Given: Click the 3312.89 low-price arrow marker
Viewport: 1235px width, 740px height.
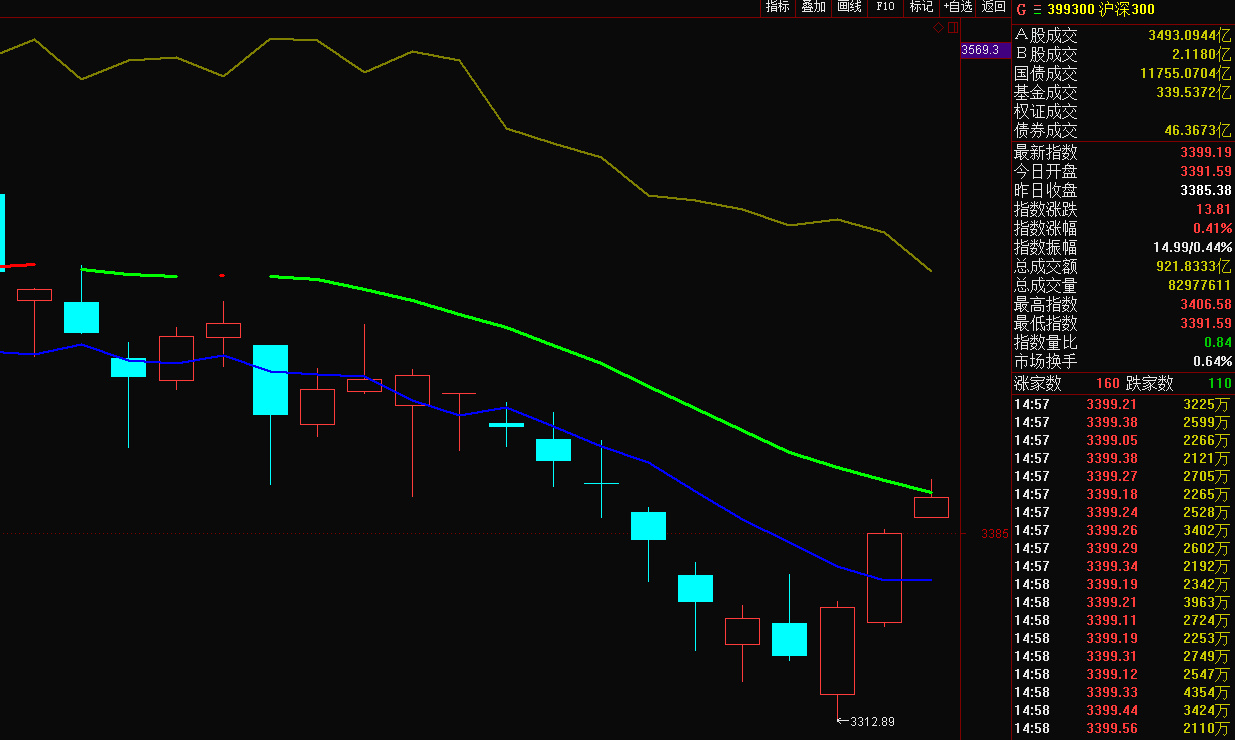Looking at the screenshot, I should coord(865,721).
